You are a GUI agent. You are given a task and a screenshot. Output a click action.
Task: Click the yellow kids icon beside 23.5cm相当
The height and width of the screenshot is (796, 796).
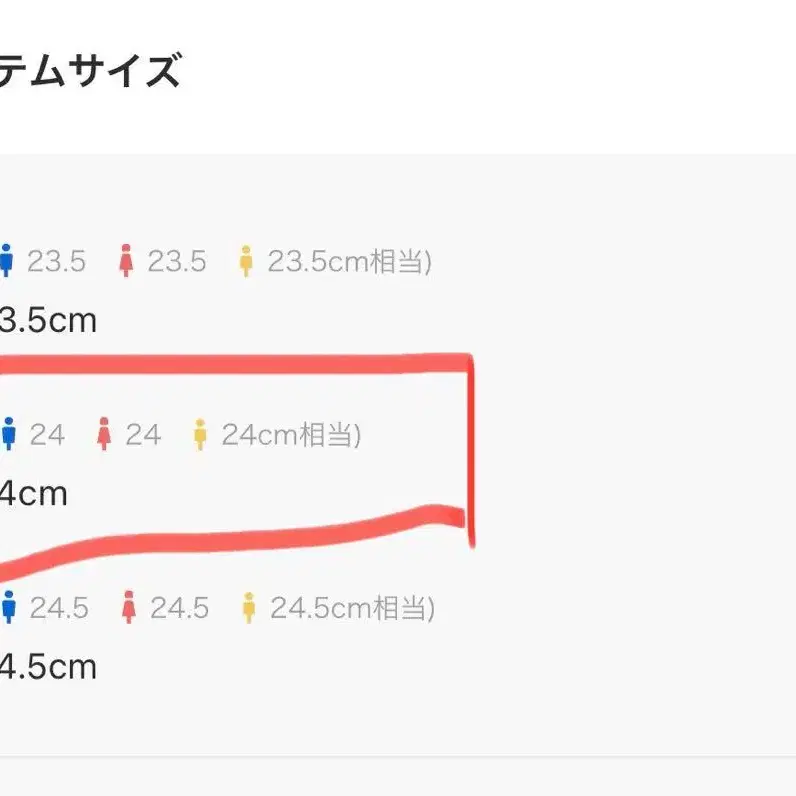tap(246, 262)
